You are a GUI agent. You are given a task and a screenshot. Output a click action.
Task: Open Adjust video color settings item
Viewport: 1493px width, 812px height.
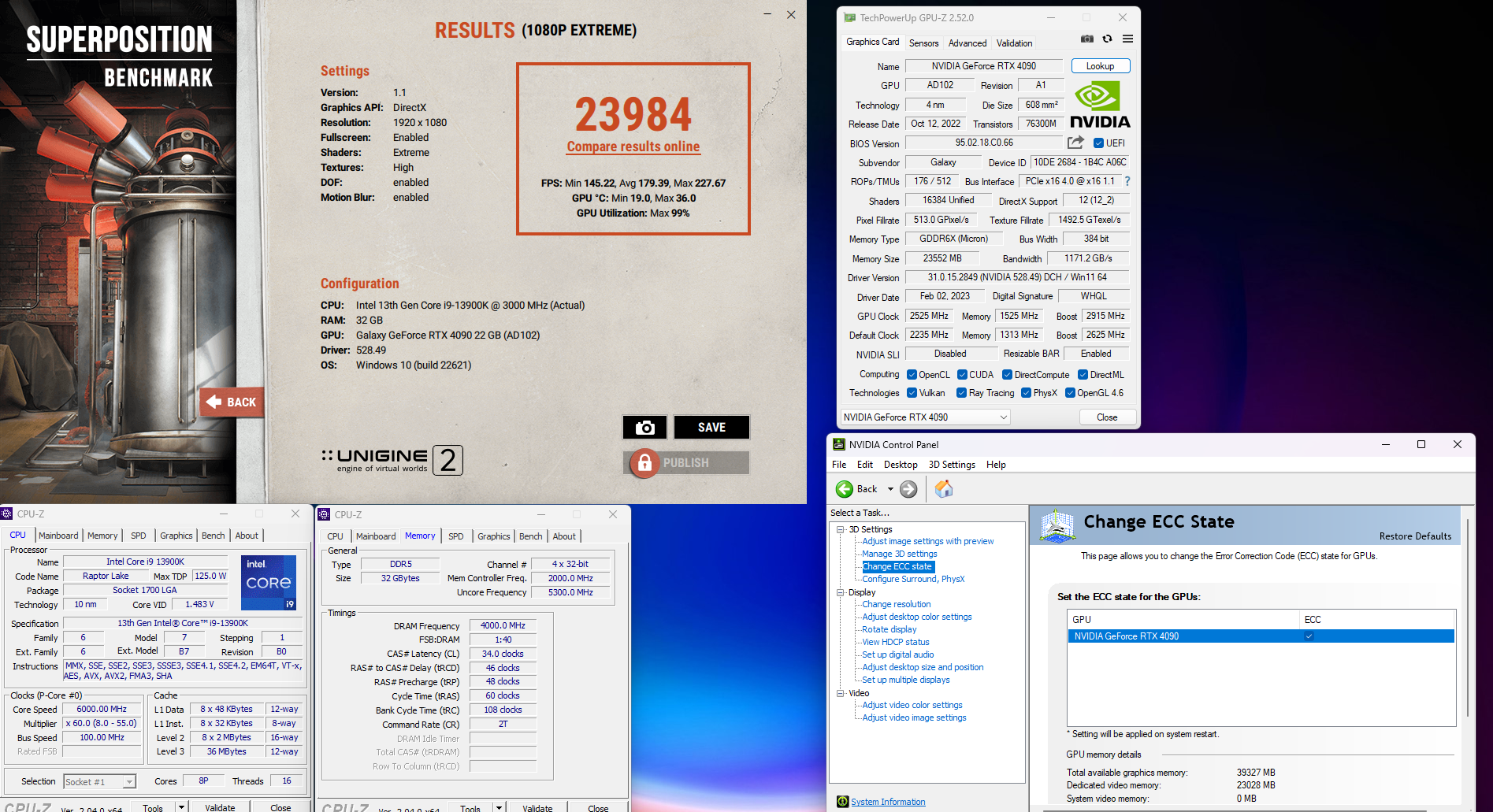(912, 705)
